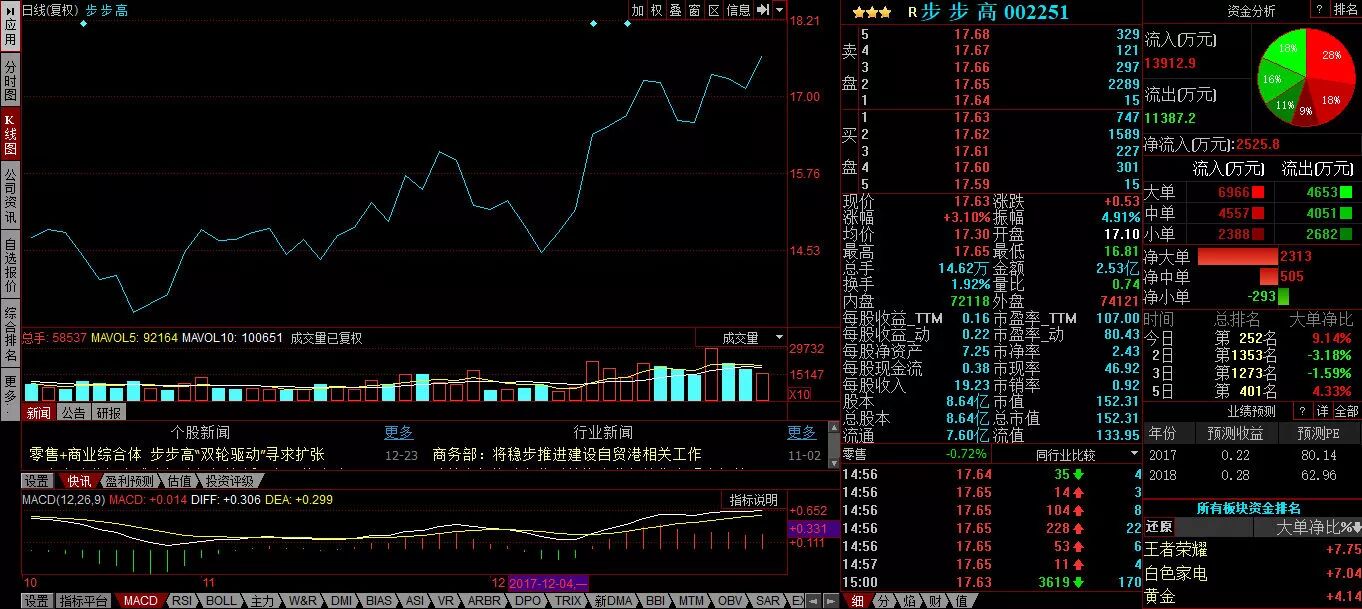Switch to the BOLL indicator tab
1362x609 pixels.
(221, 601)
